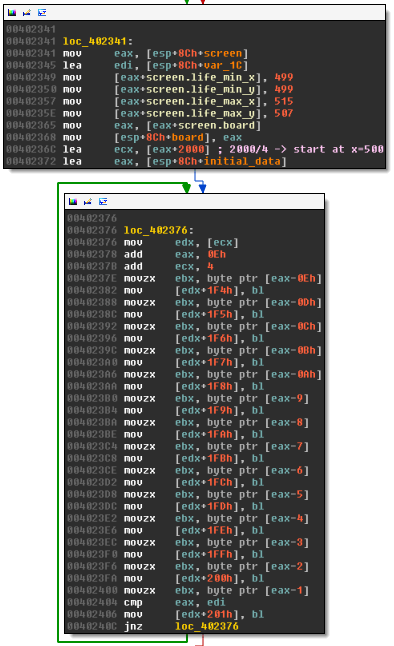
Task: Click operand [eax-5]
Action: pos(286,494)
